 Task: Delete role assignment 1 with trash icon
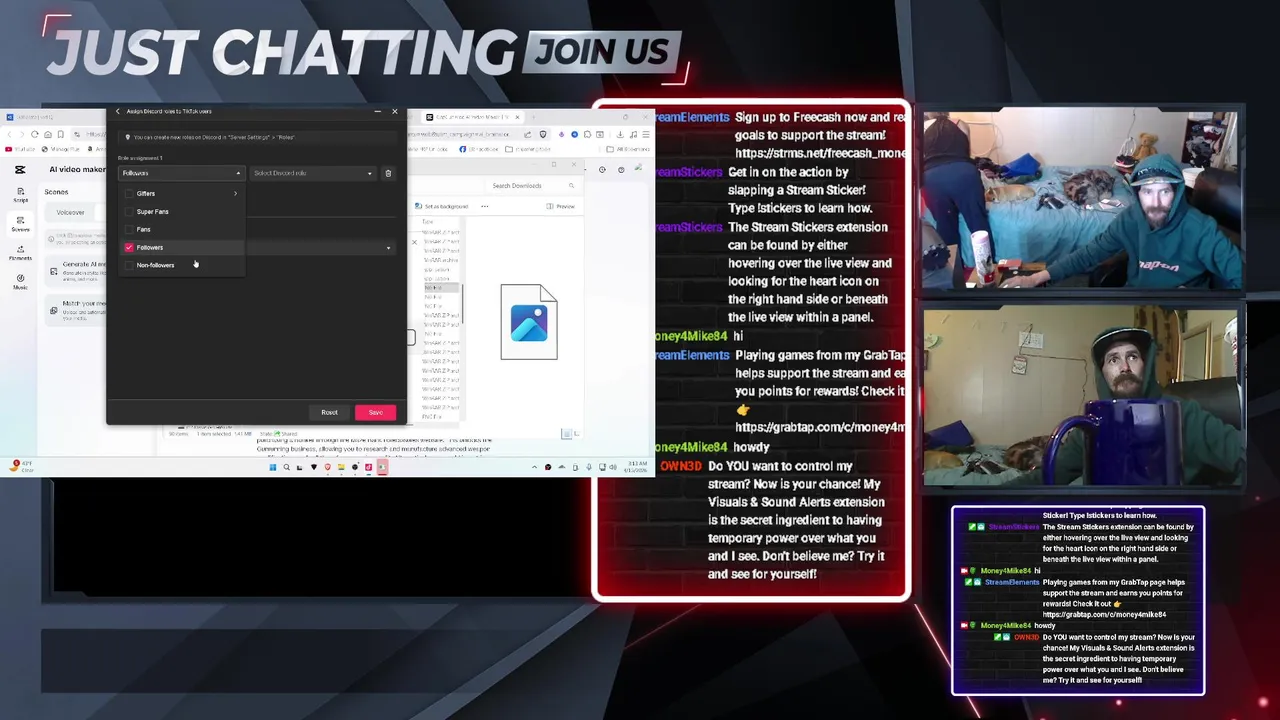(388, 173)
